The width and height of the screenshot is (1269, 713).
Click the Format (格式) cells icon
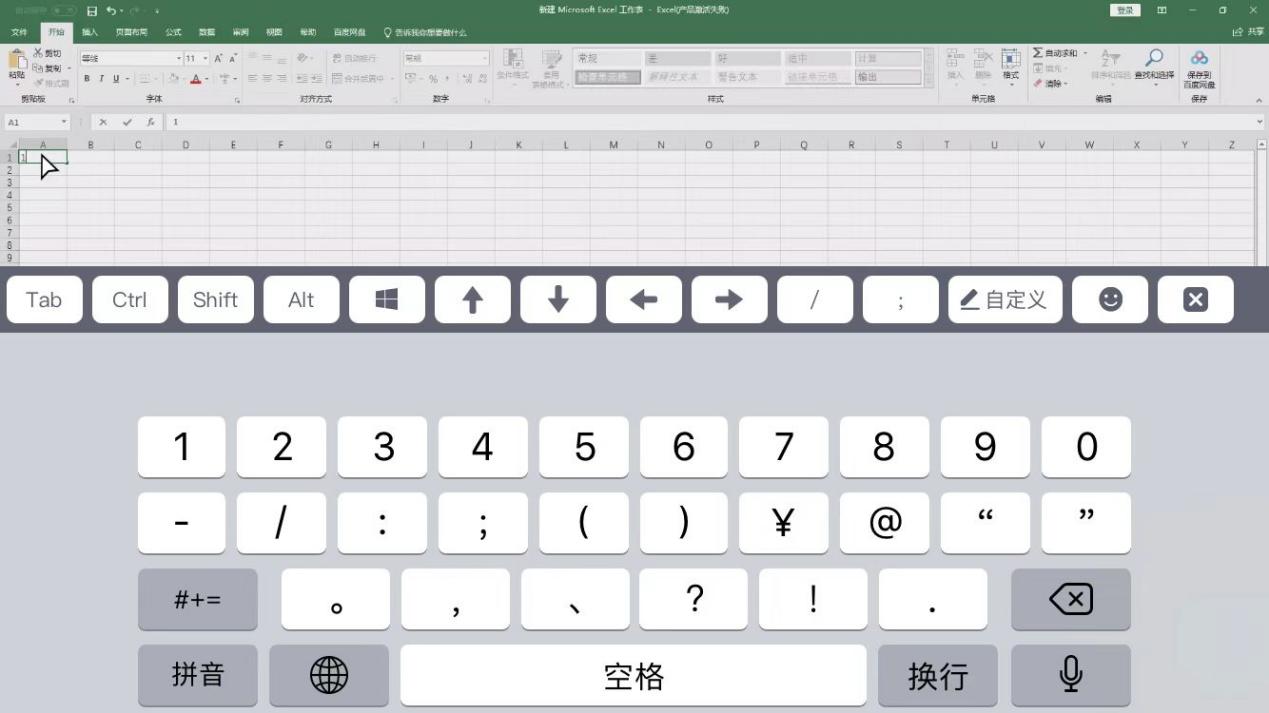tap(1011, 58)
